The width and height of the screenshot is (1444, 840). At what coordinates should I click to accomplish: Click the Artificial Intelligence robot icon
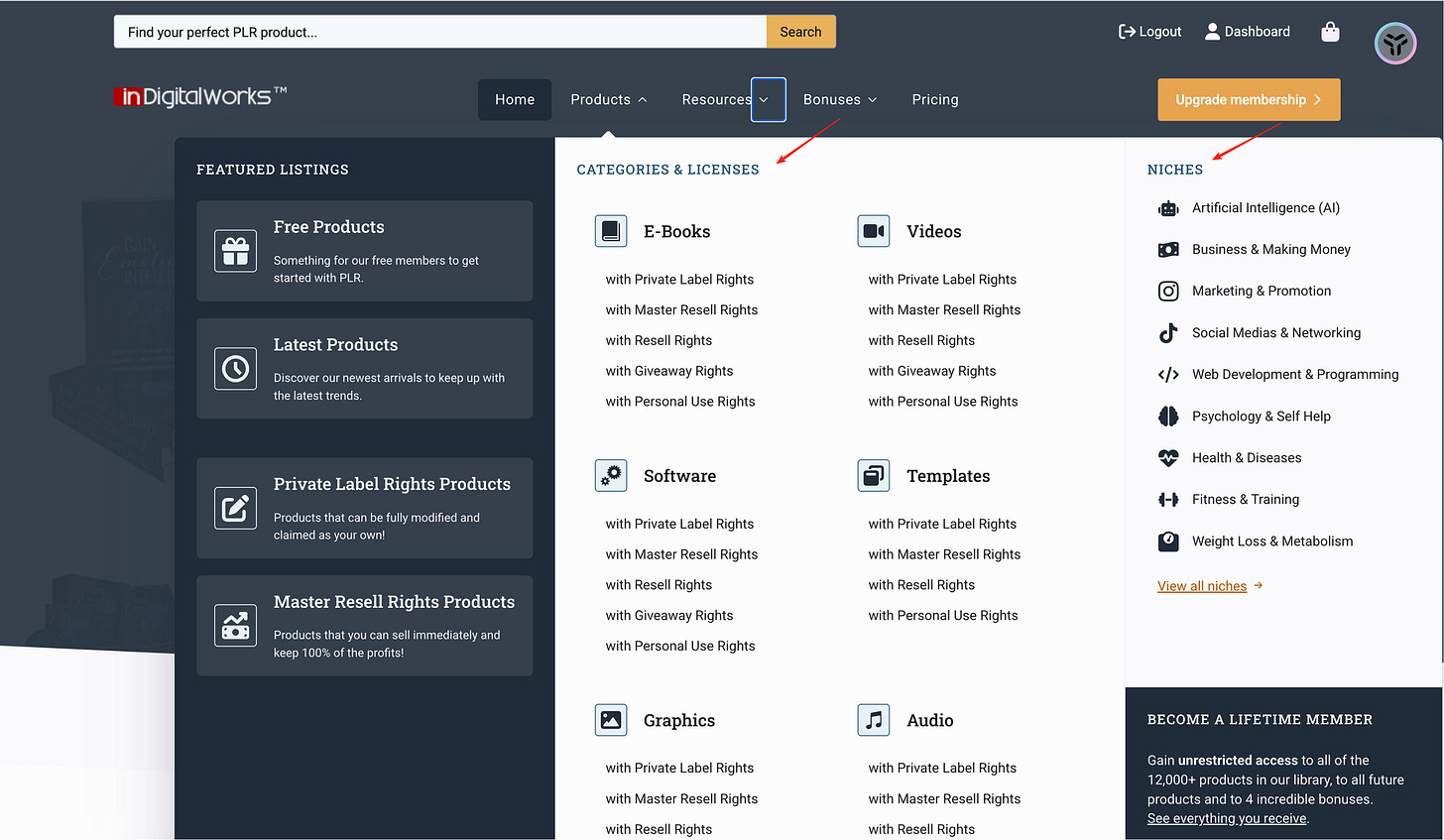(1168, 208)
